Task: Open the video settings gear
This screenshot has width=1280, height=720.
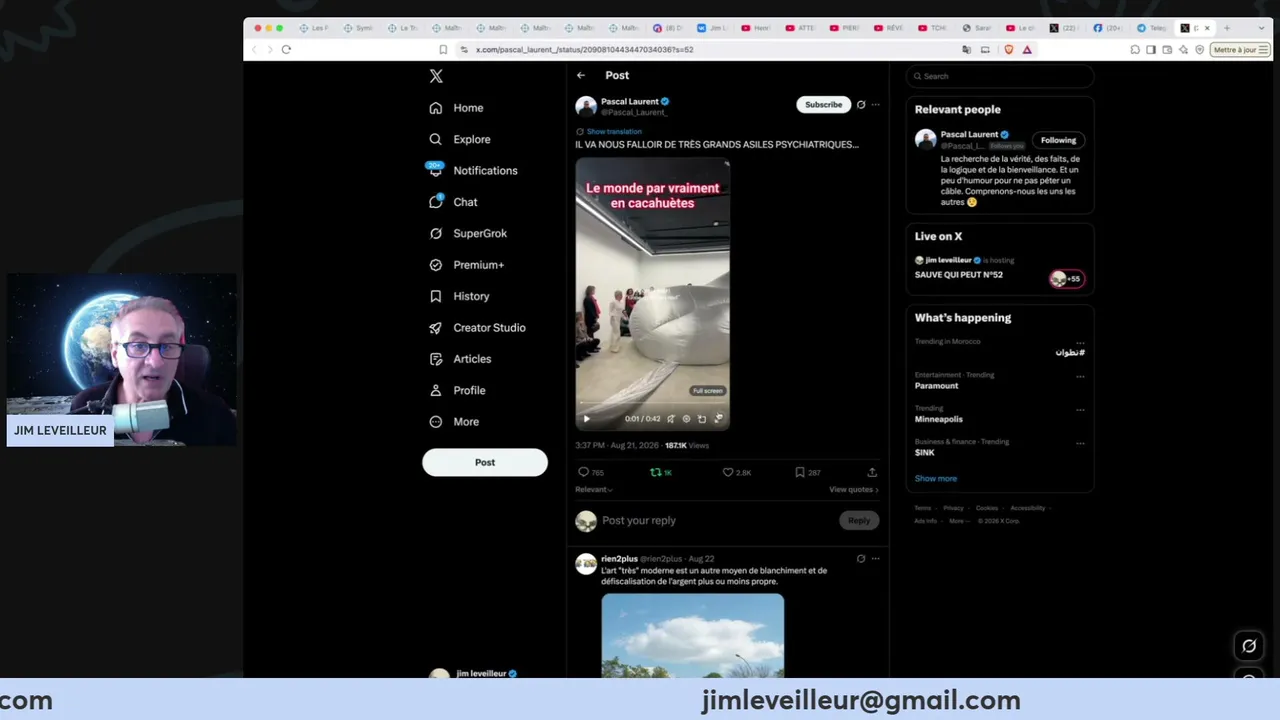Action: [686, 419]
